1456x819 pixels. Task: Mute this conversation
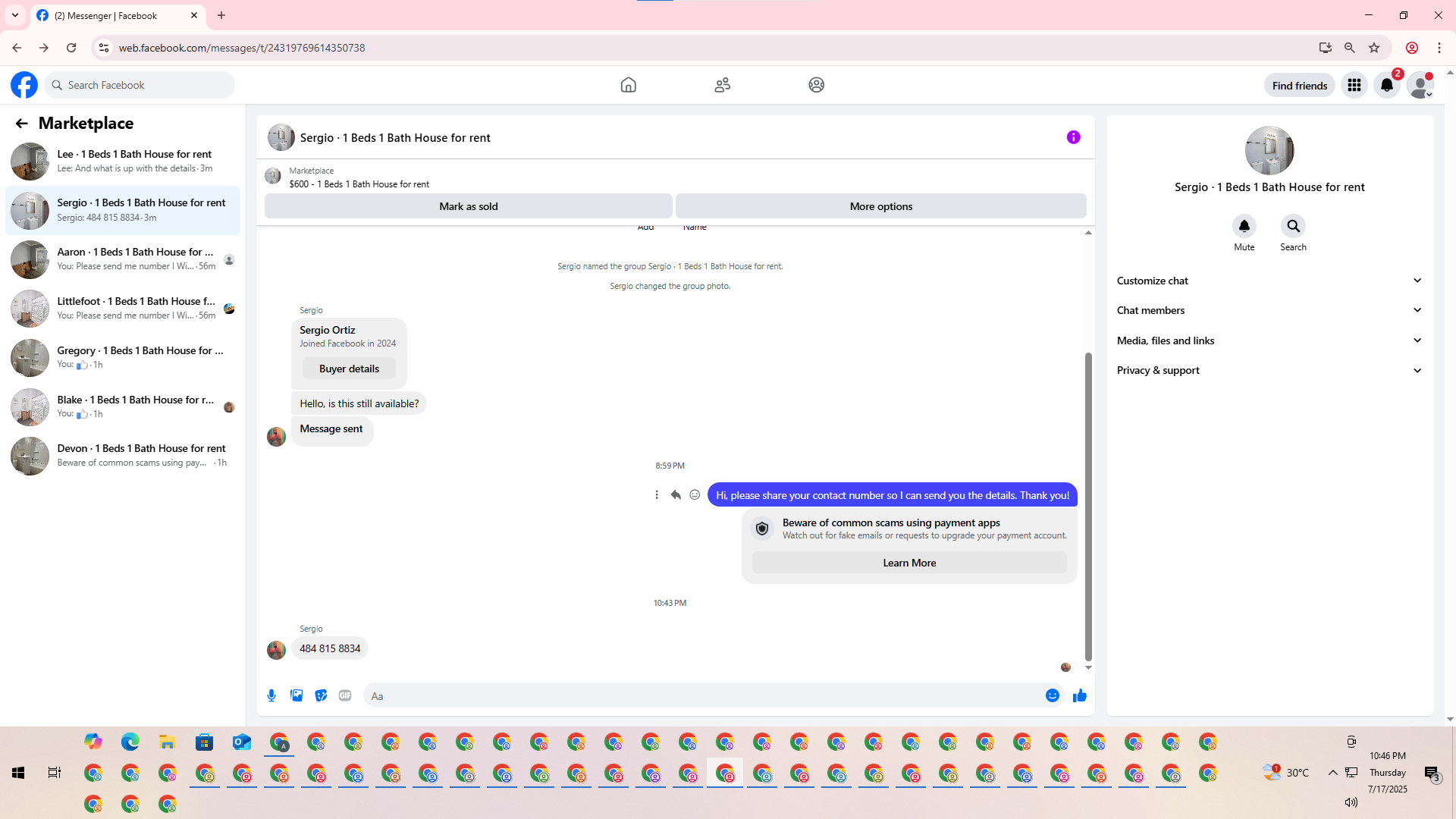click(x=1244, y=226)
